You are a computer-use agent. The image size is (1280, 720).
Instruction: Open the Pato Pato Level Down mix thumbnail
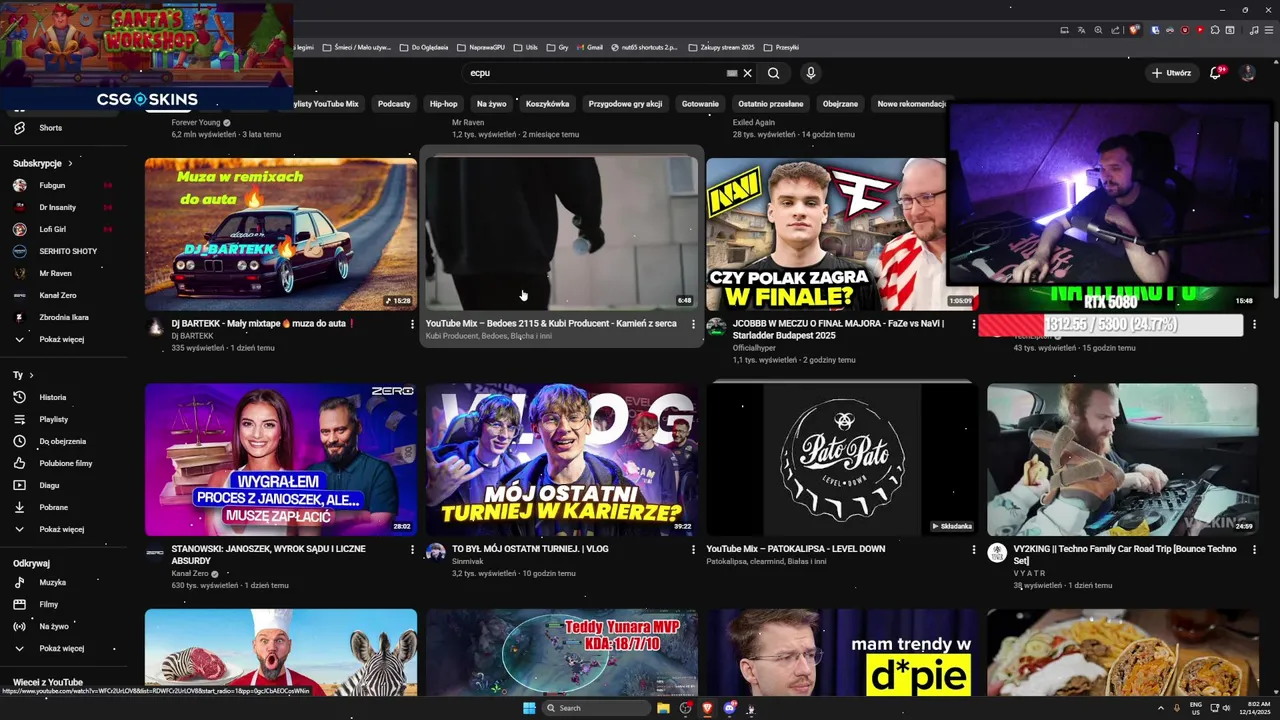pyautogui.click(x=842, y=459)
